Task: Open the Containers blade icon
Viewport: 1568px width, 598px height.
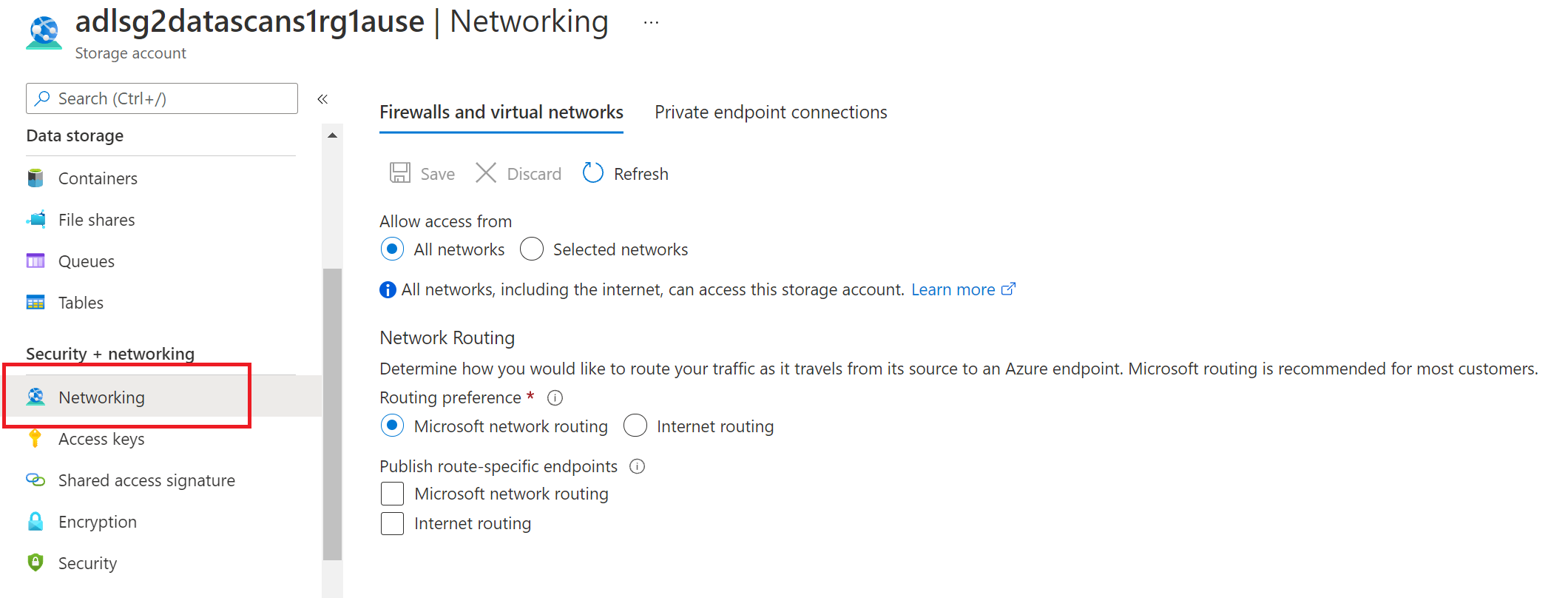Action: click(x=35, y=178)
